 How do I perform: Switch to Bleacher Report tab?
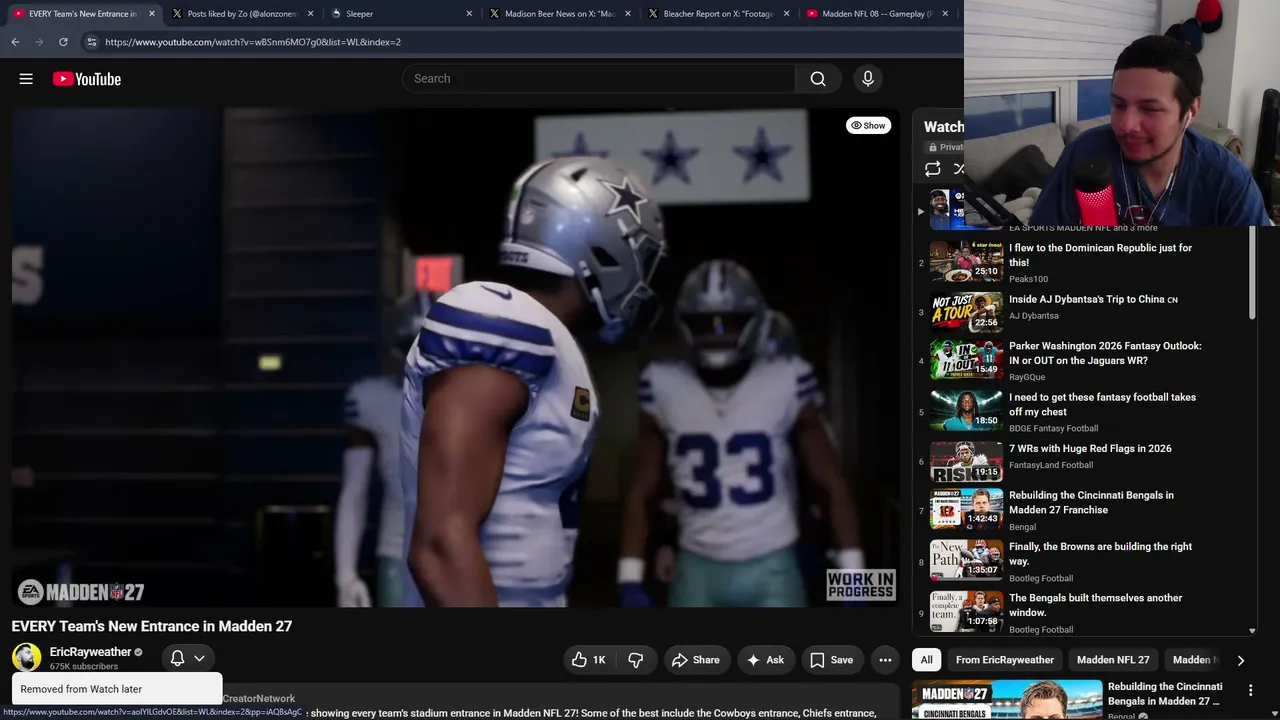718,14
